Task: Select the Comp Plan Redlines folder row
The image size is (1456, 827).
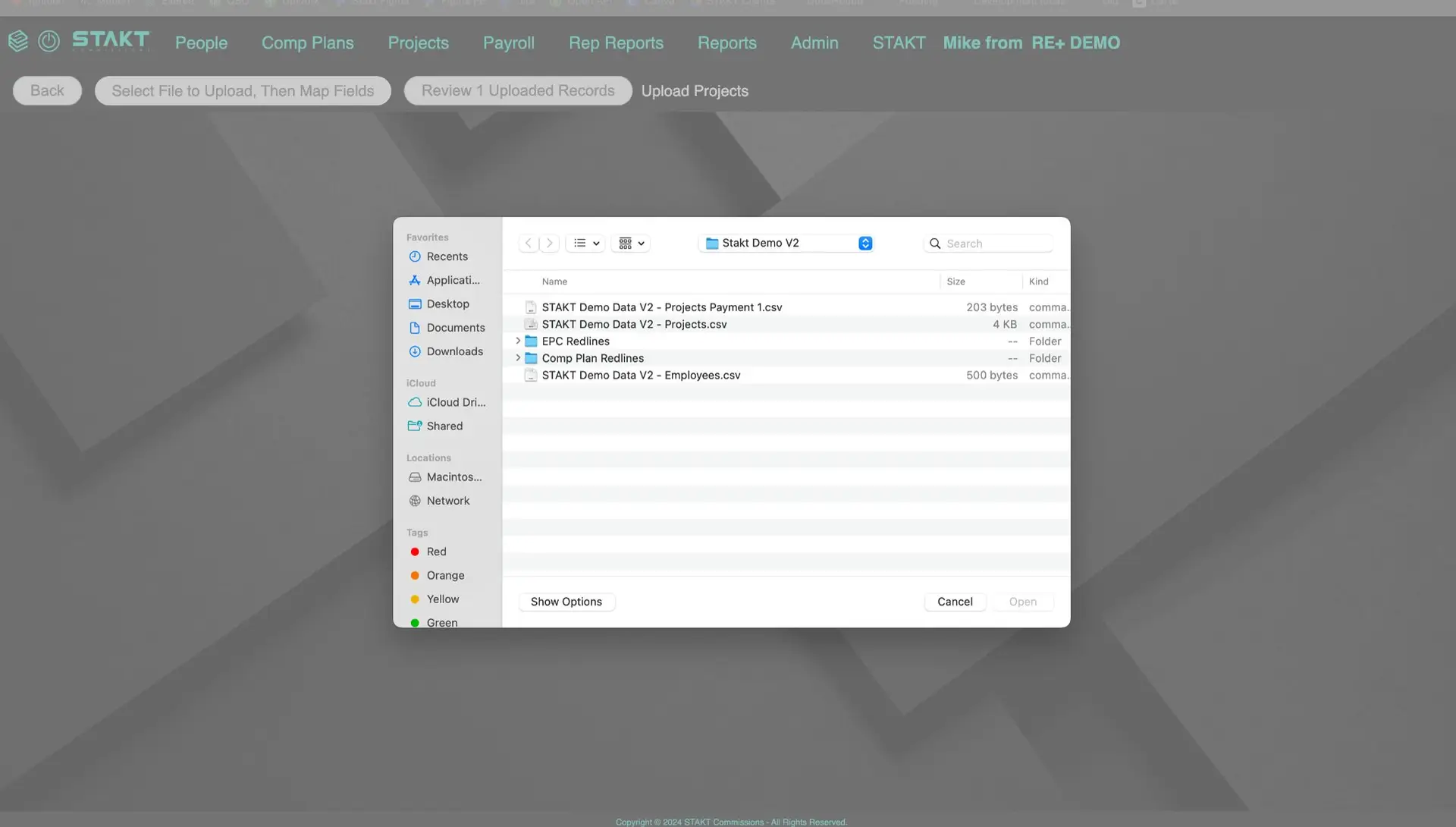Action: (786, 358)
